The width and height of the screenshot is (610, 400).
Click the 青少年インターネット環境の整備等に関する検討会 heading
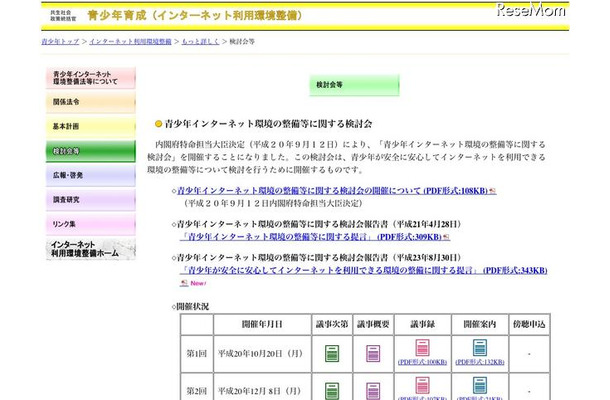[268, 124]
